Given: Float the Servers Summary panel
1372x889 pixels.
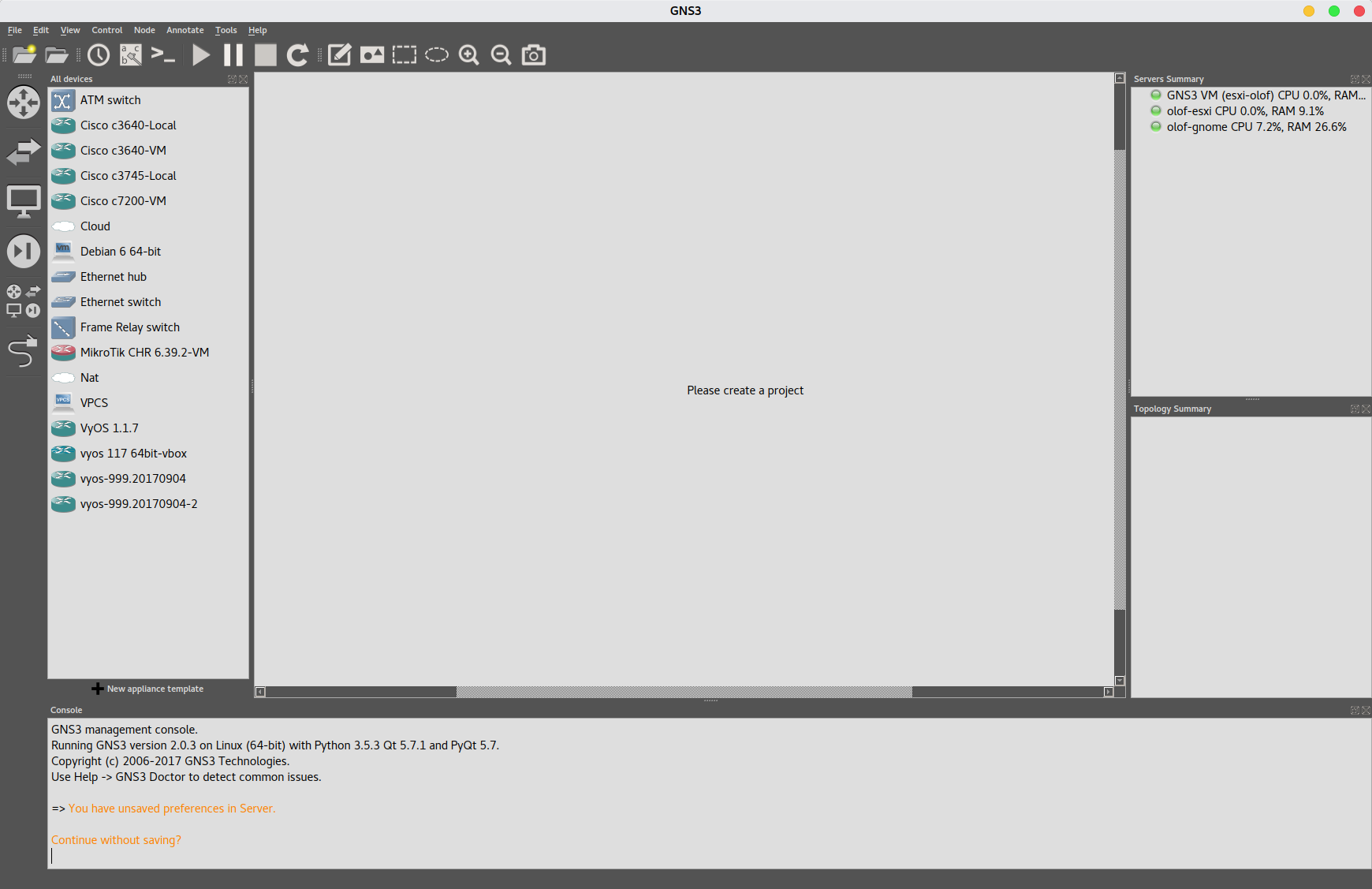Looking at the screenshot, I should coord(1355,79).
